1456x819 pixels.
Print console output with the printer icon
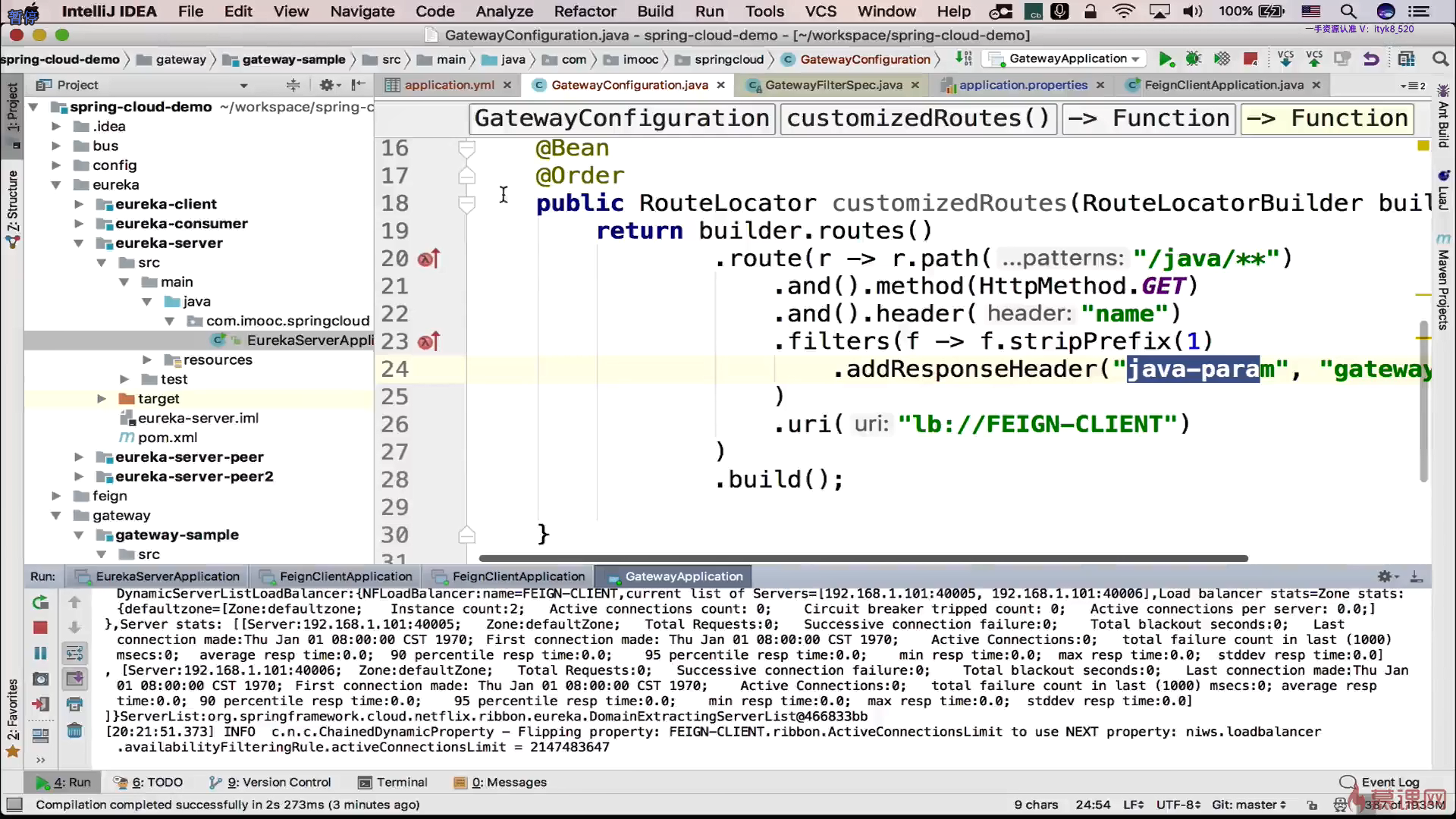click(x=74, y=705)
